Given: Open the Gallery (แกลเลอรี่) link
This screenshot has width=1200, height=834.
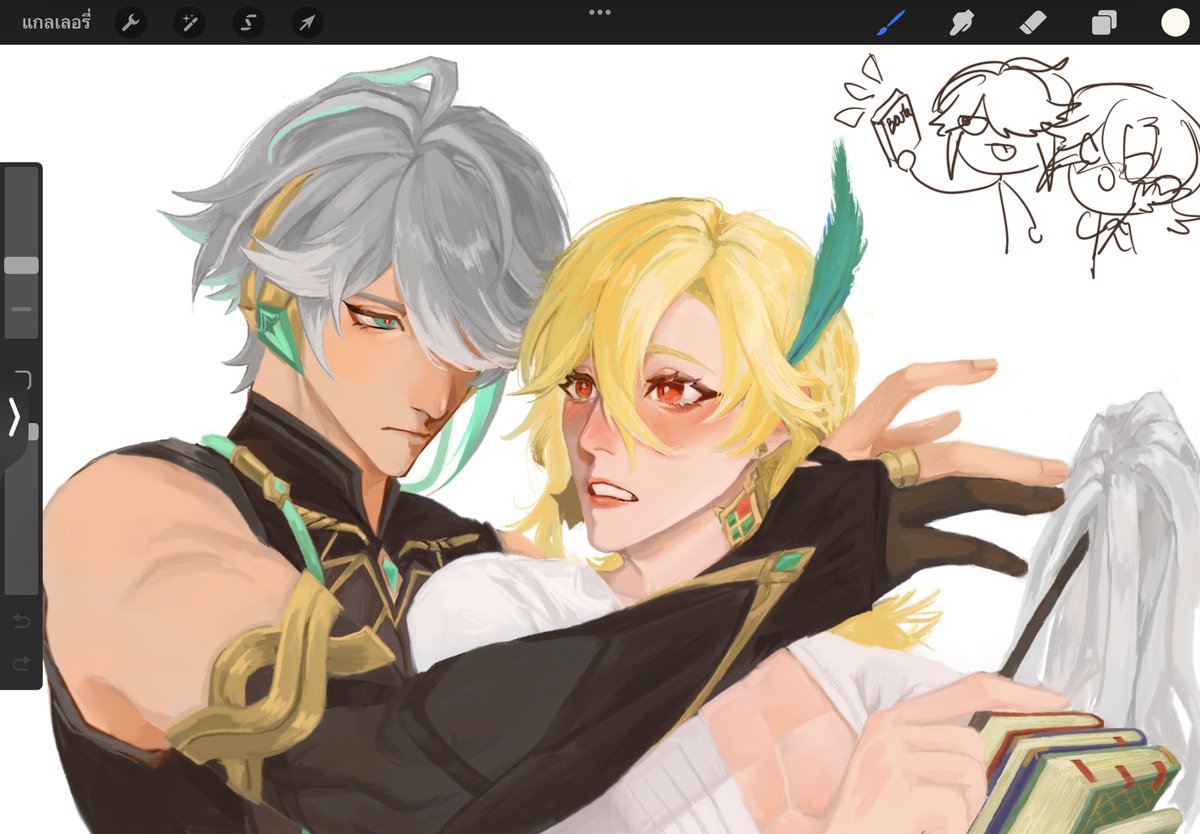Looking at the screenshot, I should [x=57, y=22].
